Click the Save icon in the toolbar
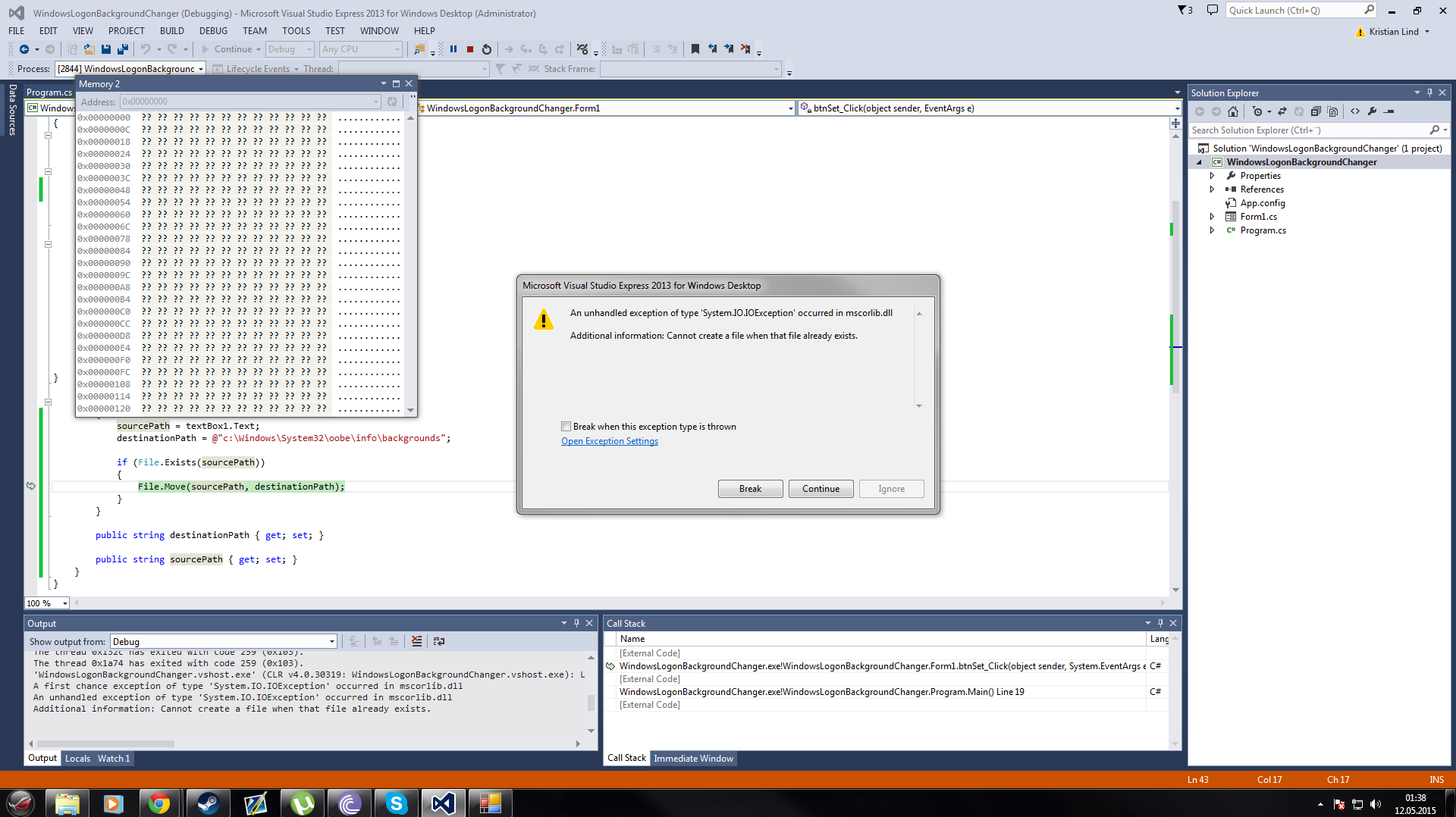Image resolution: width=1456 pixels, height=817 pixels. (x=106, y=49)
